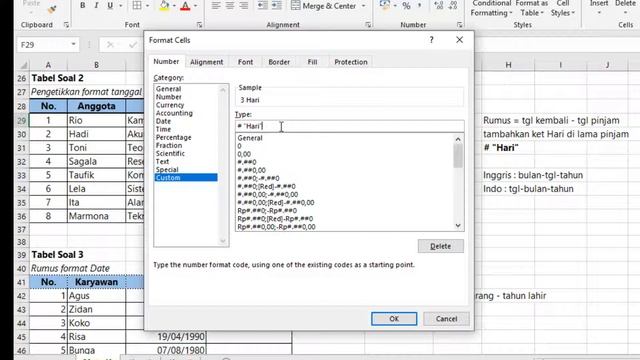
Task: Toggle Underline formatting in ribbon
Action: click(110, 5)
